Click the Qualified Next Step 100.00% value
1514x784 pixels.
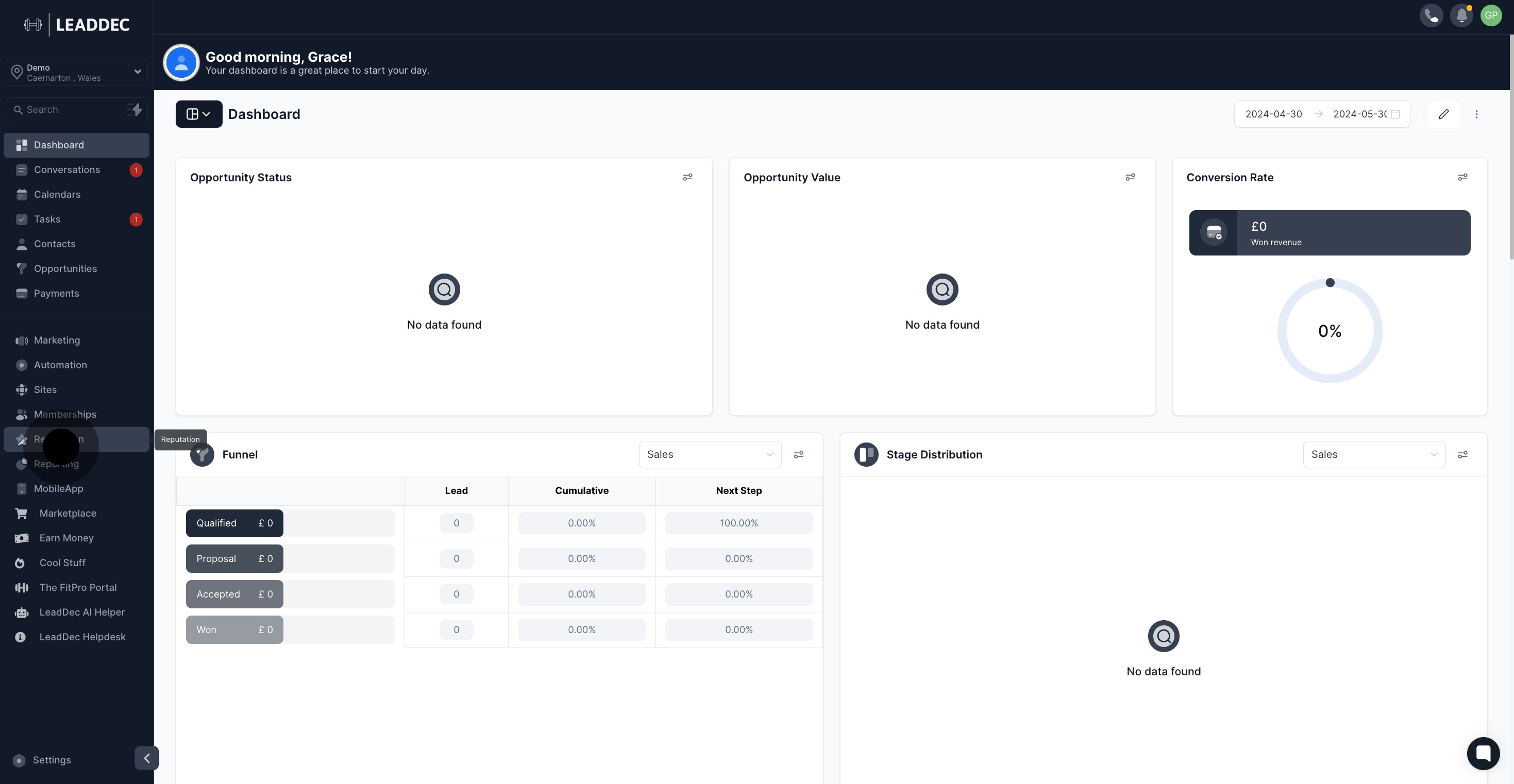(x=739, y=523)
